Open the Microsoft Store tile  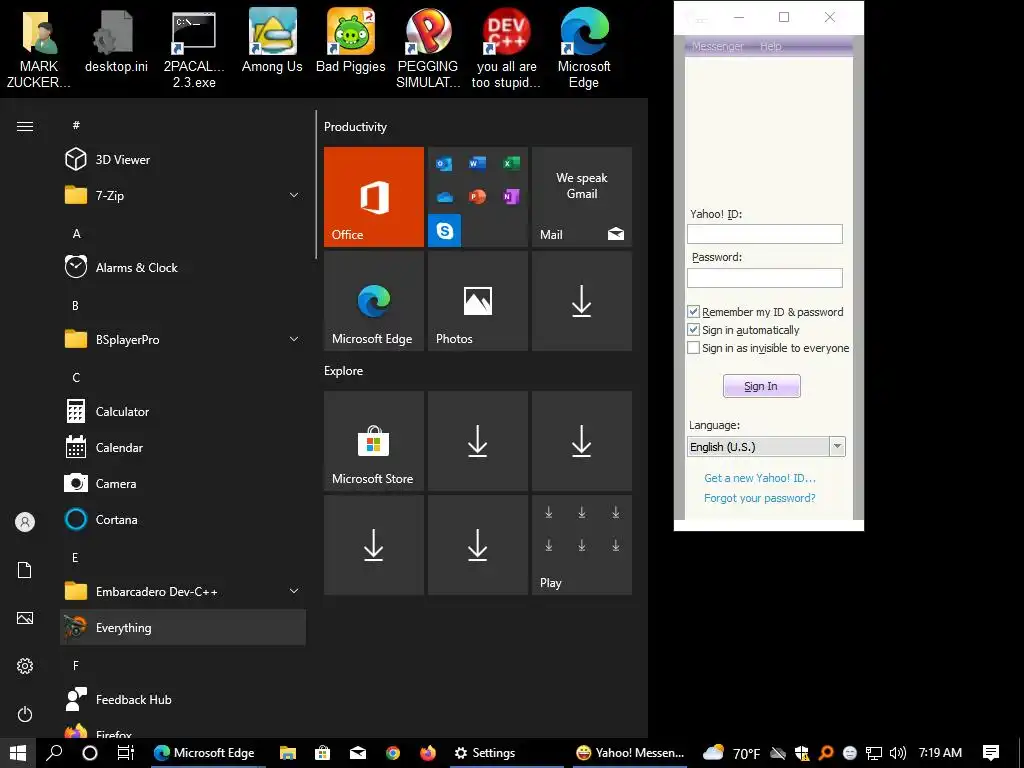pyautogui.click(x=374, y=441)
